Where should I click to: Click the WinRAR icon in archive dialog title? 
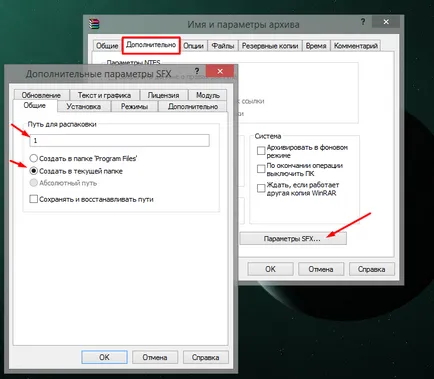pyautogui.click(x=94, y=24)
